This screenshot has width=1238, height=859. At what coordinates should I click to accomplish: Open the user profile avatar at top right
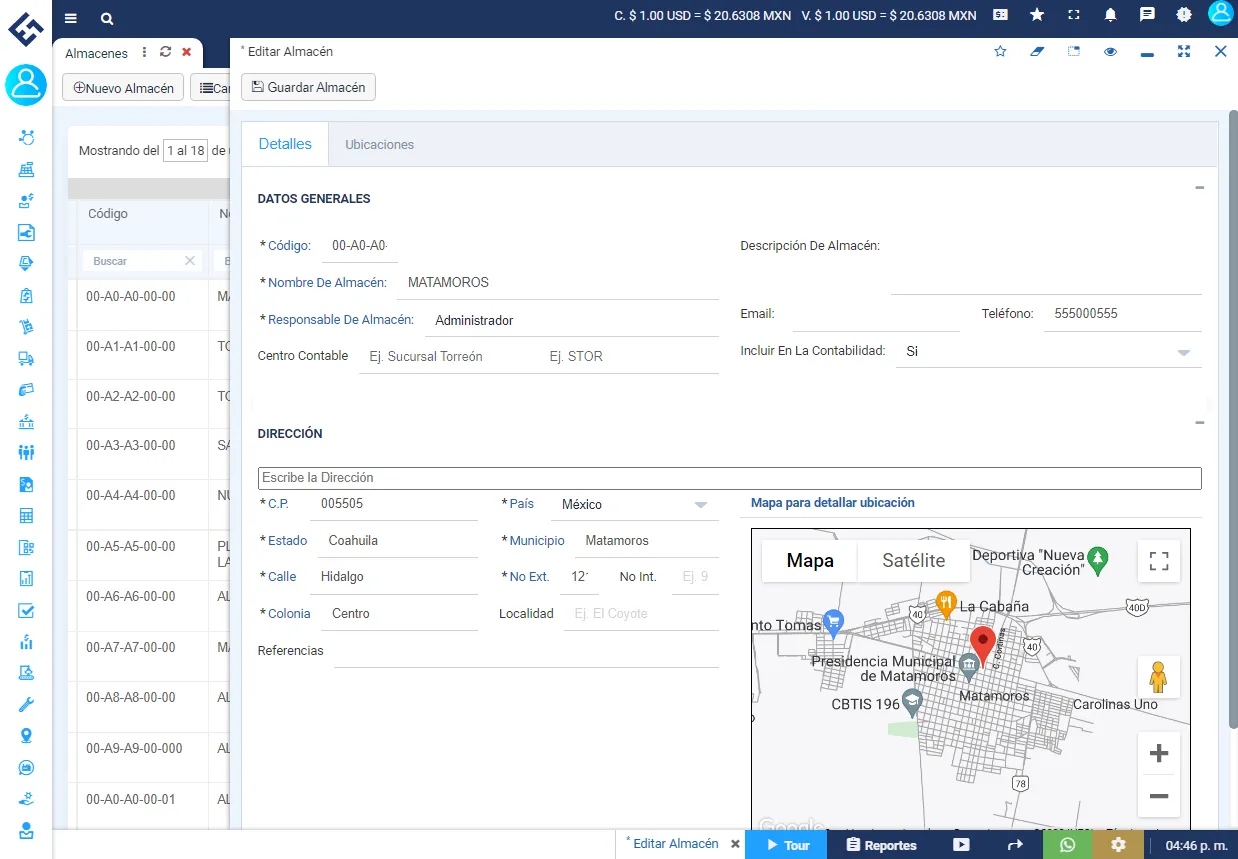(1222, 13)
